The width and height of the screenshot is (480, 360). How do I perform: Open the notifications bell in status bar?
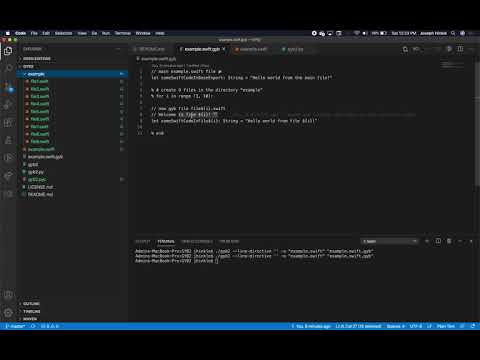tap(473, 326)
